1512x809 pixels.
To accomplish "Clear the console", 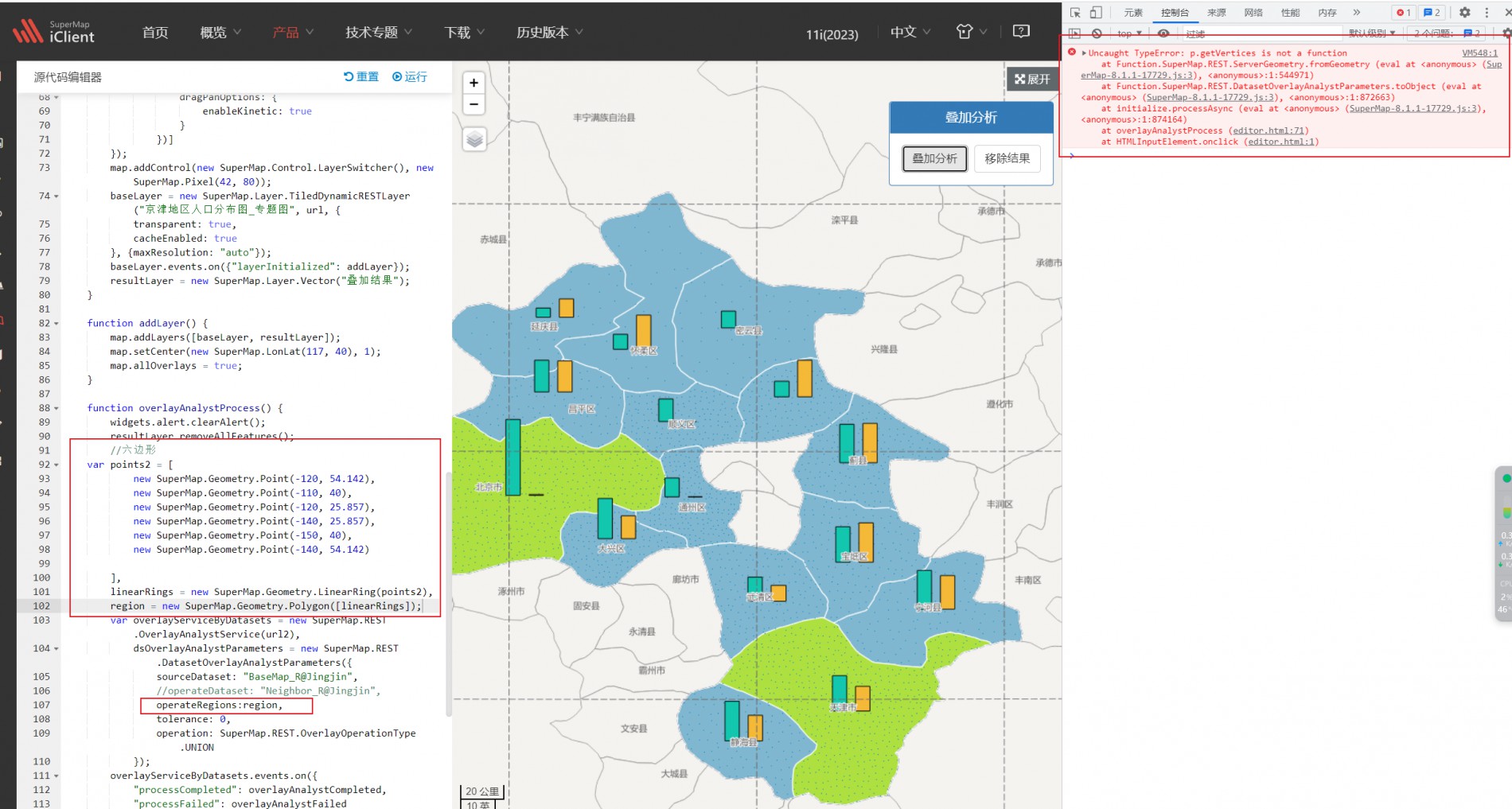I will (x=1097, y=33).
